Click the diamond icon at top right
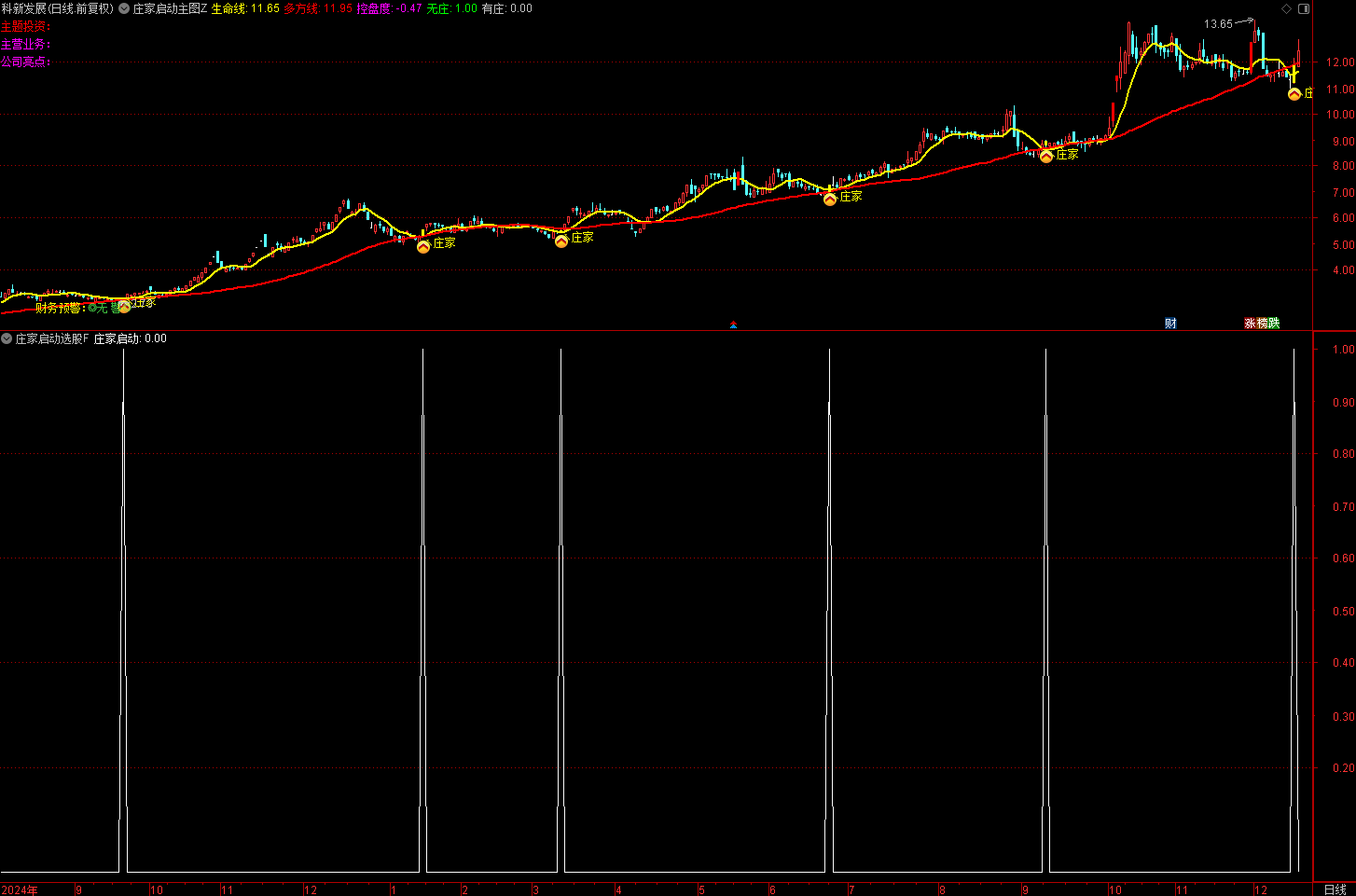The height and width of the screenshot is (896, 1356). (x=1287, y=8)
